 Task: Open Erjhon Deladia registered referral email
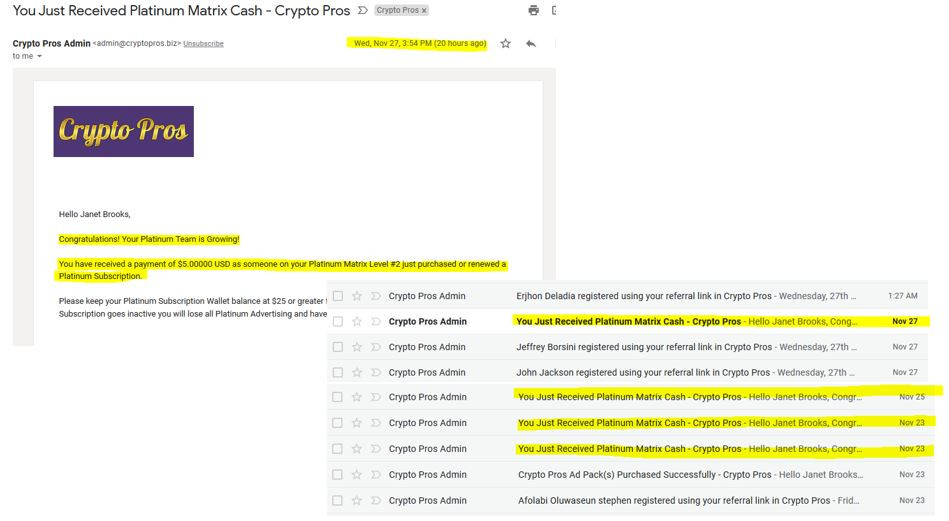(x=629, y=296)
